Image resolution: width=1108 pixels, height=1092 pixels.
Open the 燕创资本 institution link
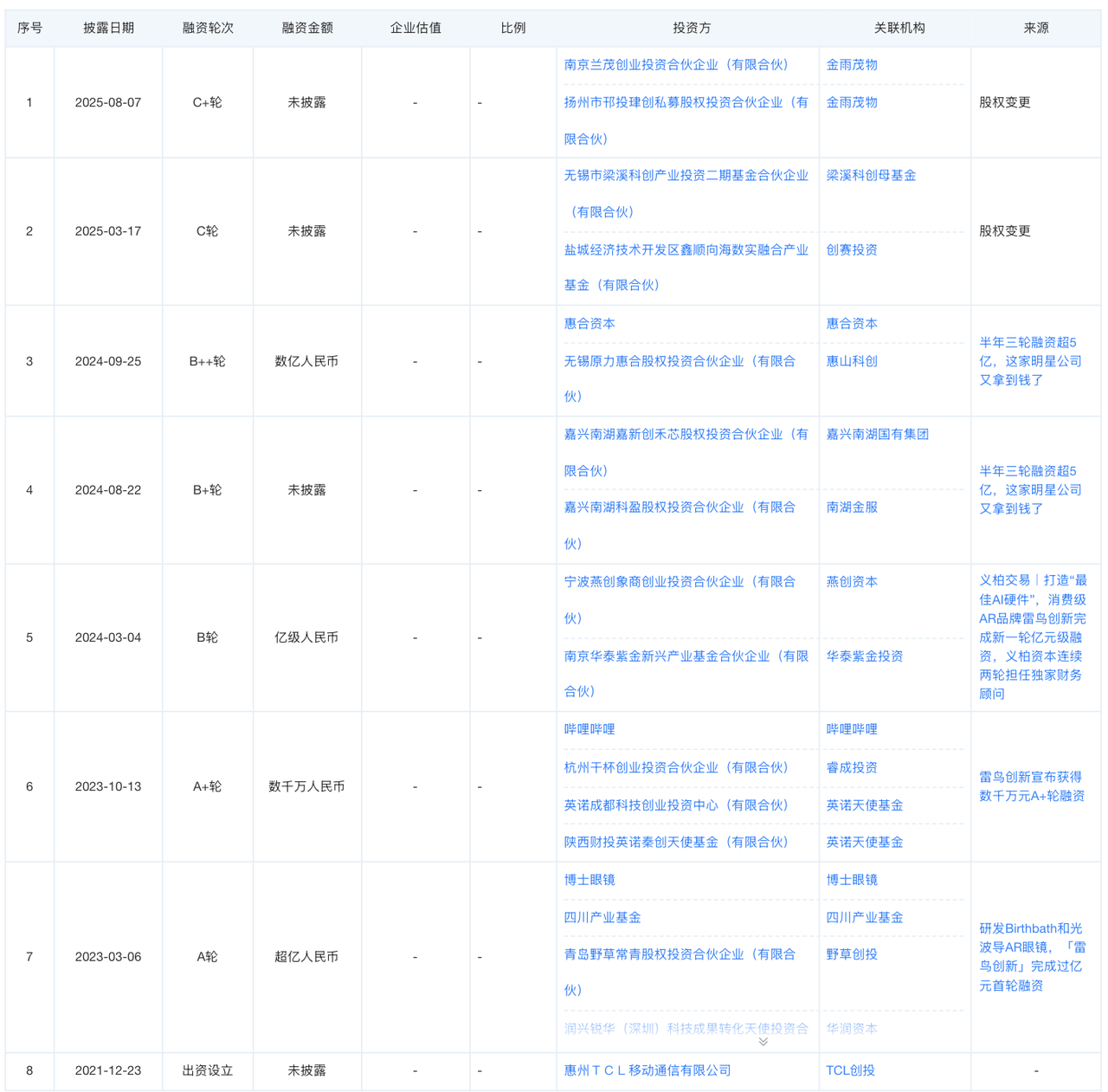coord(852,582)
